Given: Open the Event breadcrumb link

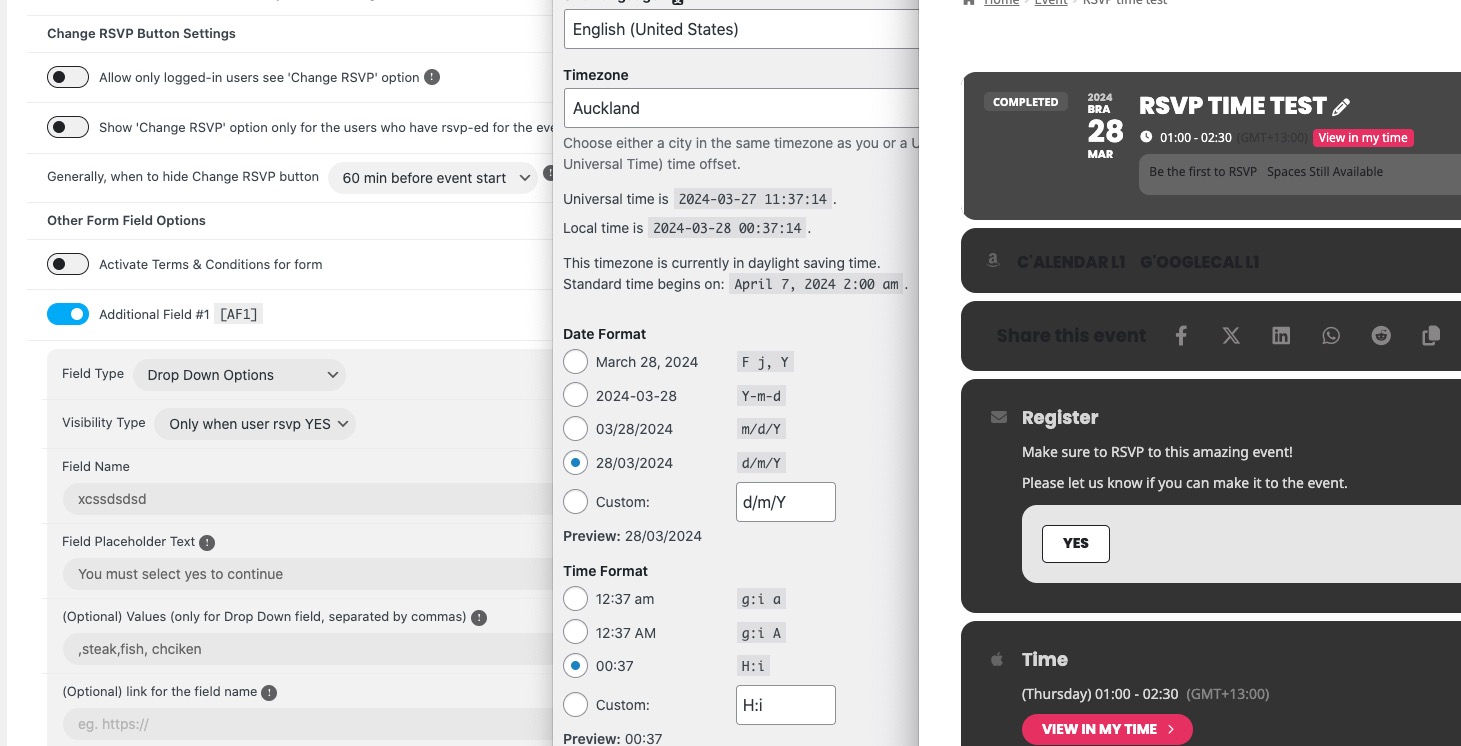Looking at the screenshot, I should 1051,3.
